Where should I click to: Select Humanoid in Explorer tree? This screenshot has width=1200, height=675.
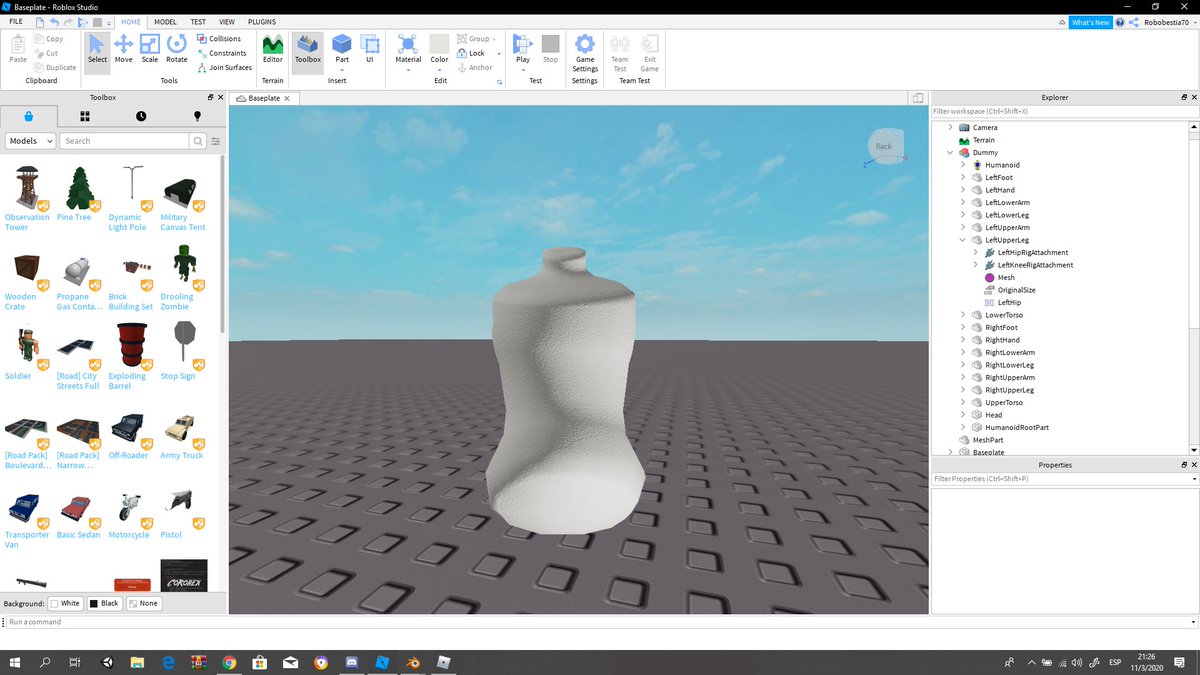click(1002, 165)
